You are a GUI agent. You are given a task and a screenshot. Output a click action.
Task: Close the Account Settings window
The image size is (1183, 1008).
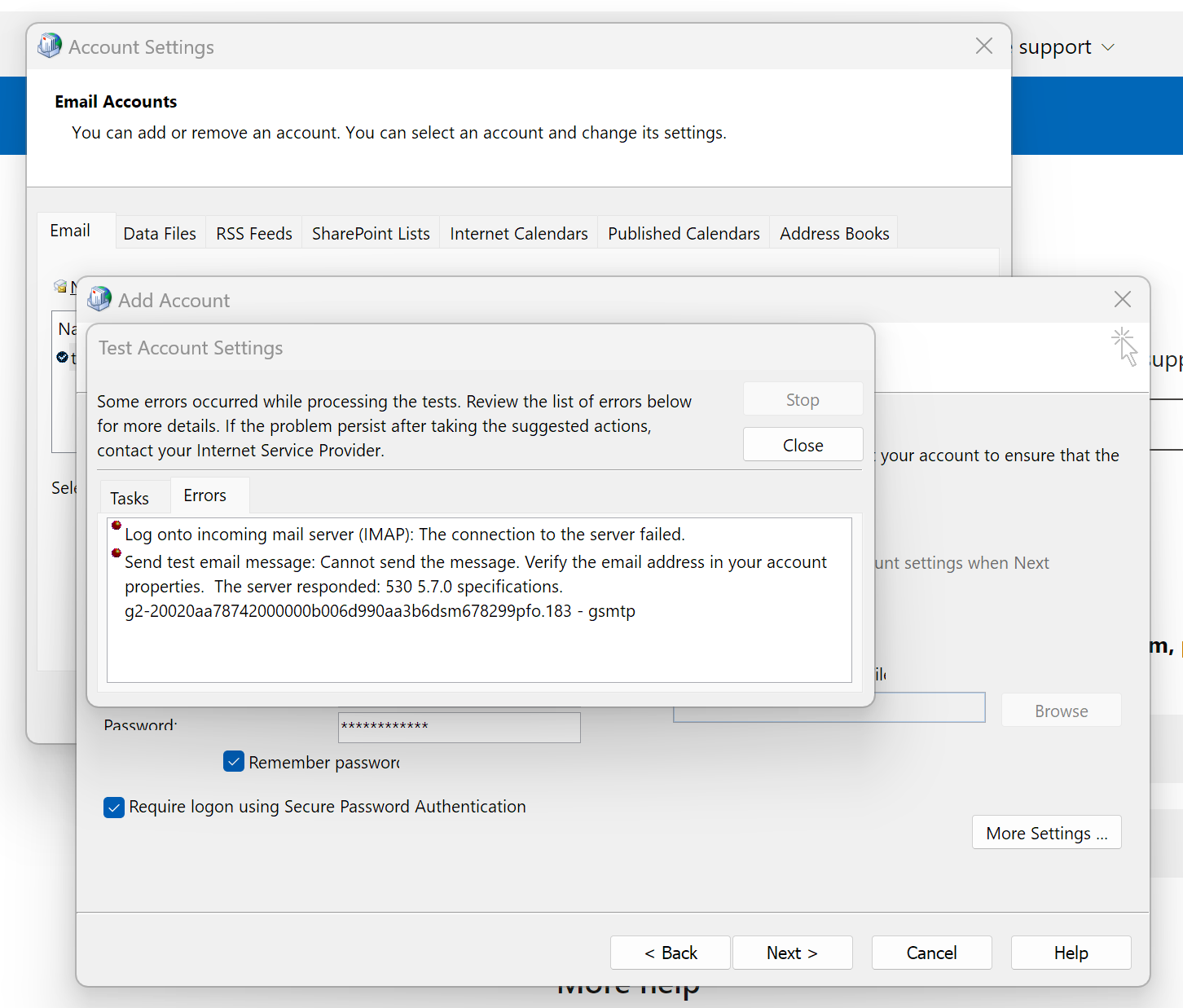point(984,46)
